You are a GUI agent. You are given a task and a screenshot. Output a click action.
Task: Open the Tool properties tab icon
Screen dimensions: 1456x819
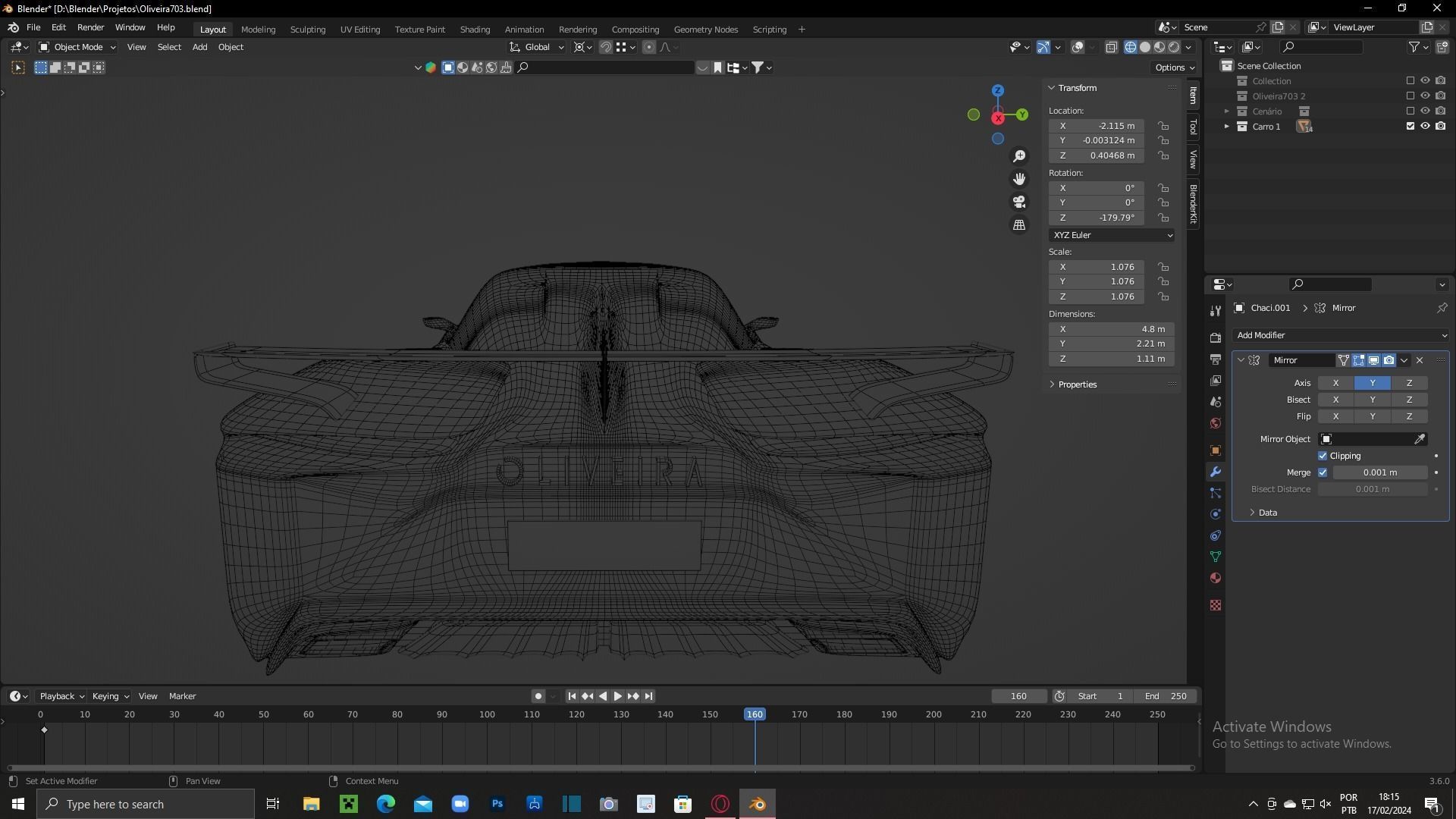pyautogui.click(x=1216, y=310)
